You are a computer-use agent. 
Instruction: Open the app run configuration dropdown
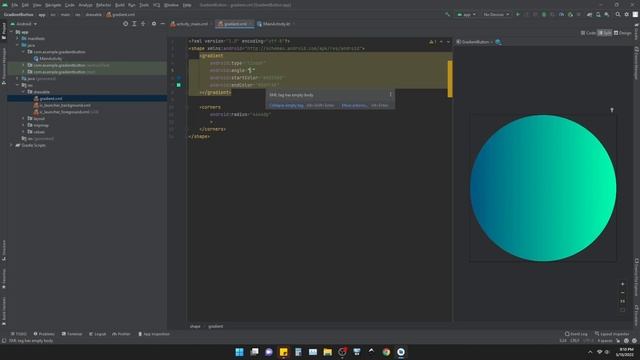467,14
